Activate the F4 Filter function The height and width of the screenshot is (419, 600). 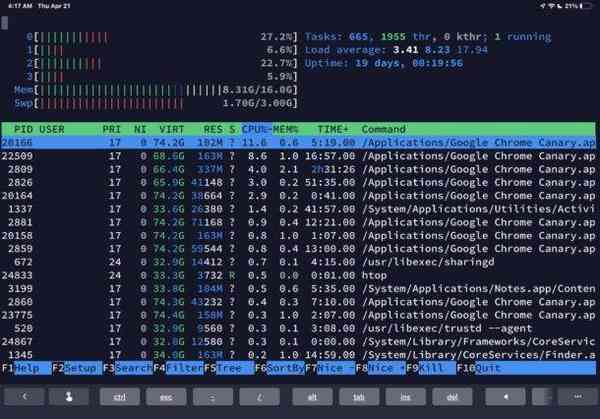tap(178, 368)
